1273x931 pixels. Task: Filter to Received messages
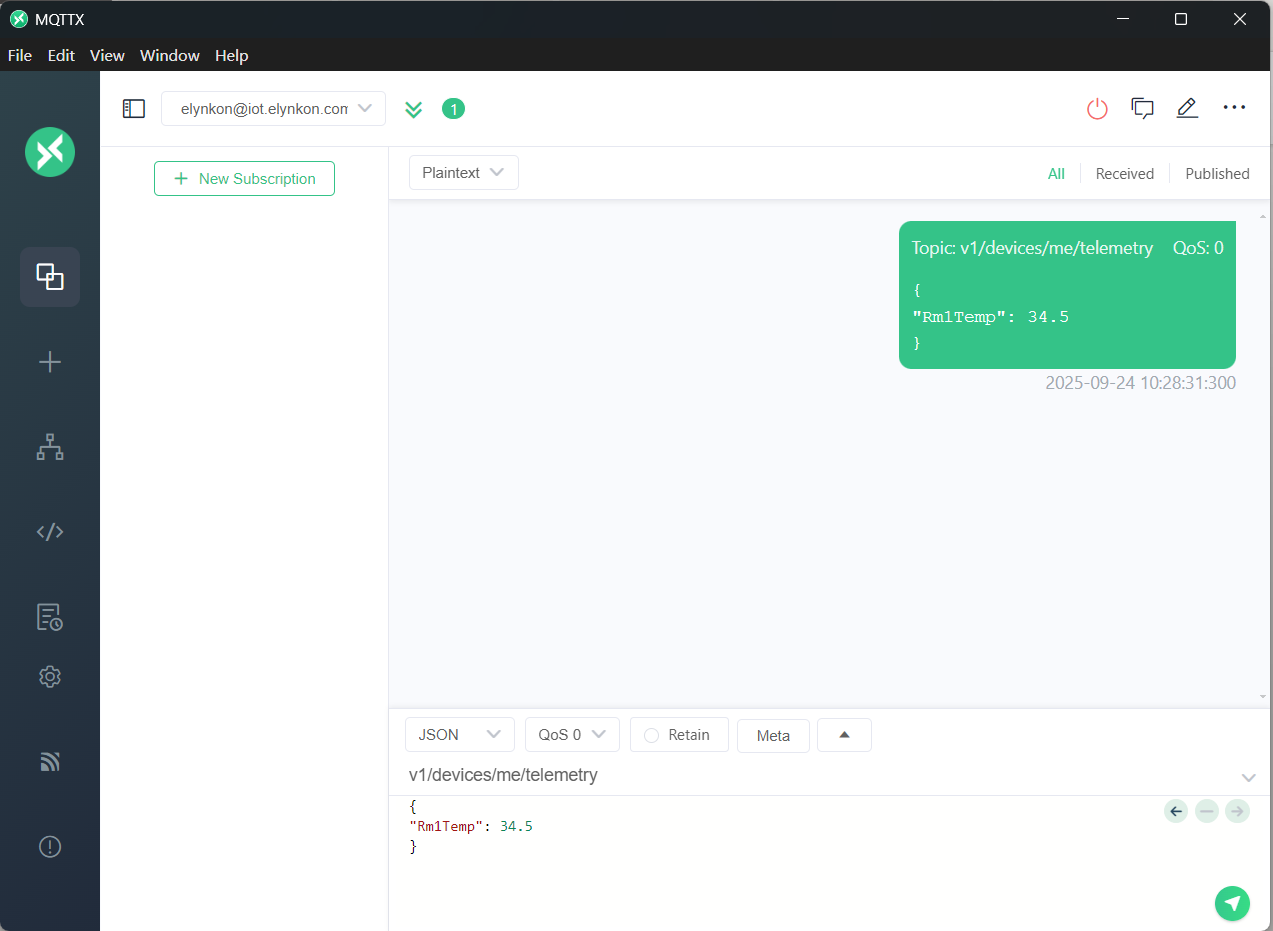click(1125, 174)
